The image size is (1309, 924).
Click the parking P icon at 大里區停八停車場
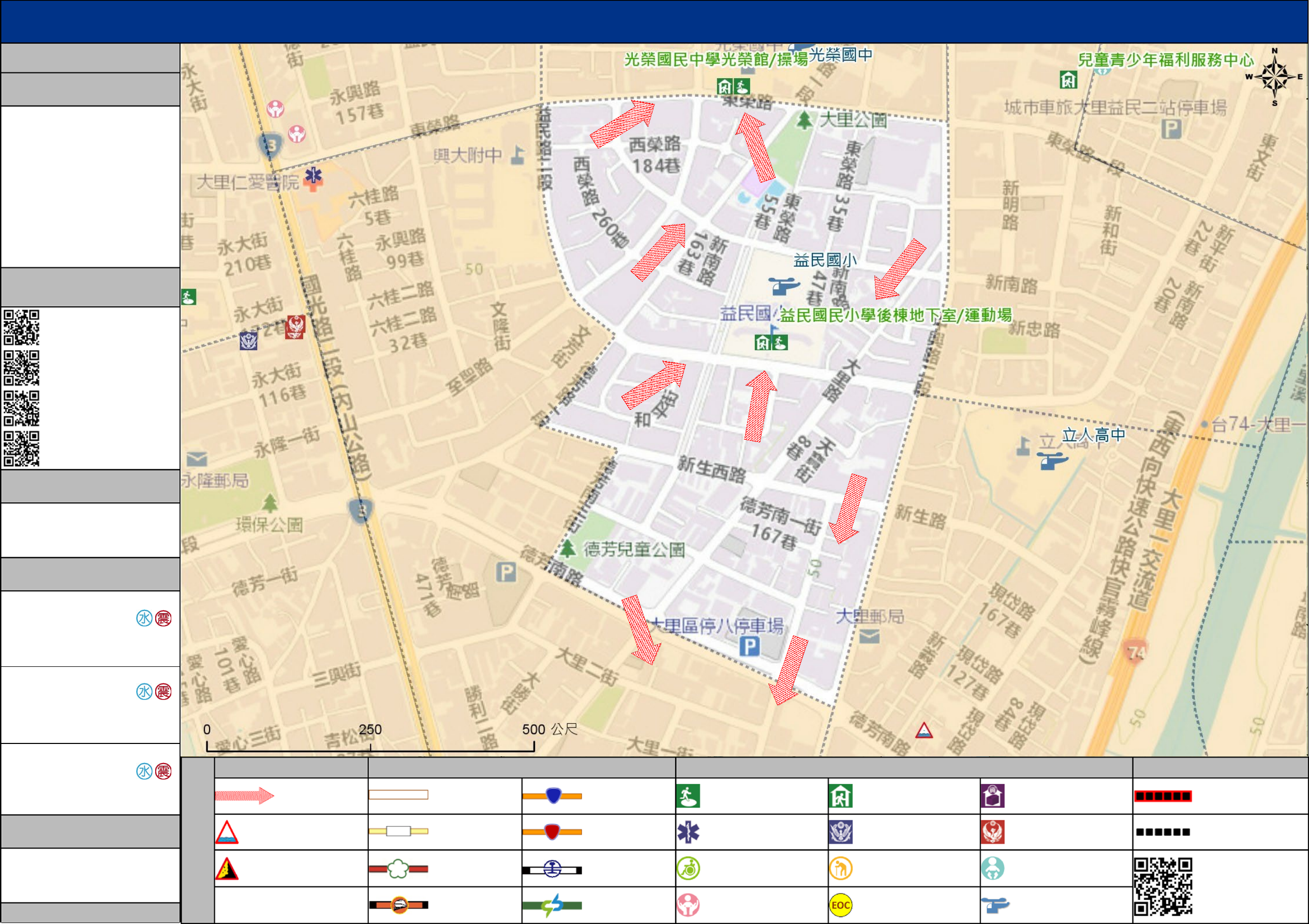pyautogui.click(x=749, y=646)
